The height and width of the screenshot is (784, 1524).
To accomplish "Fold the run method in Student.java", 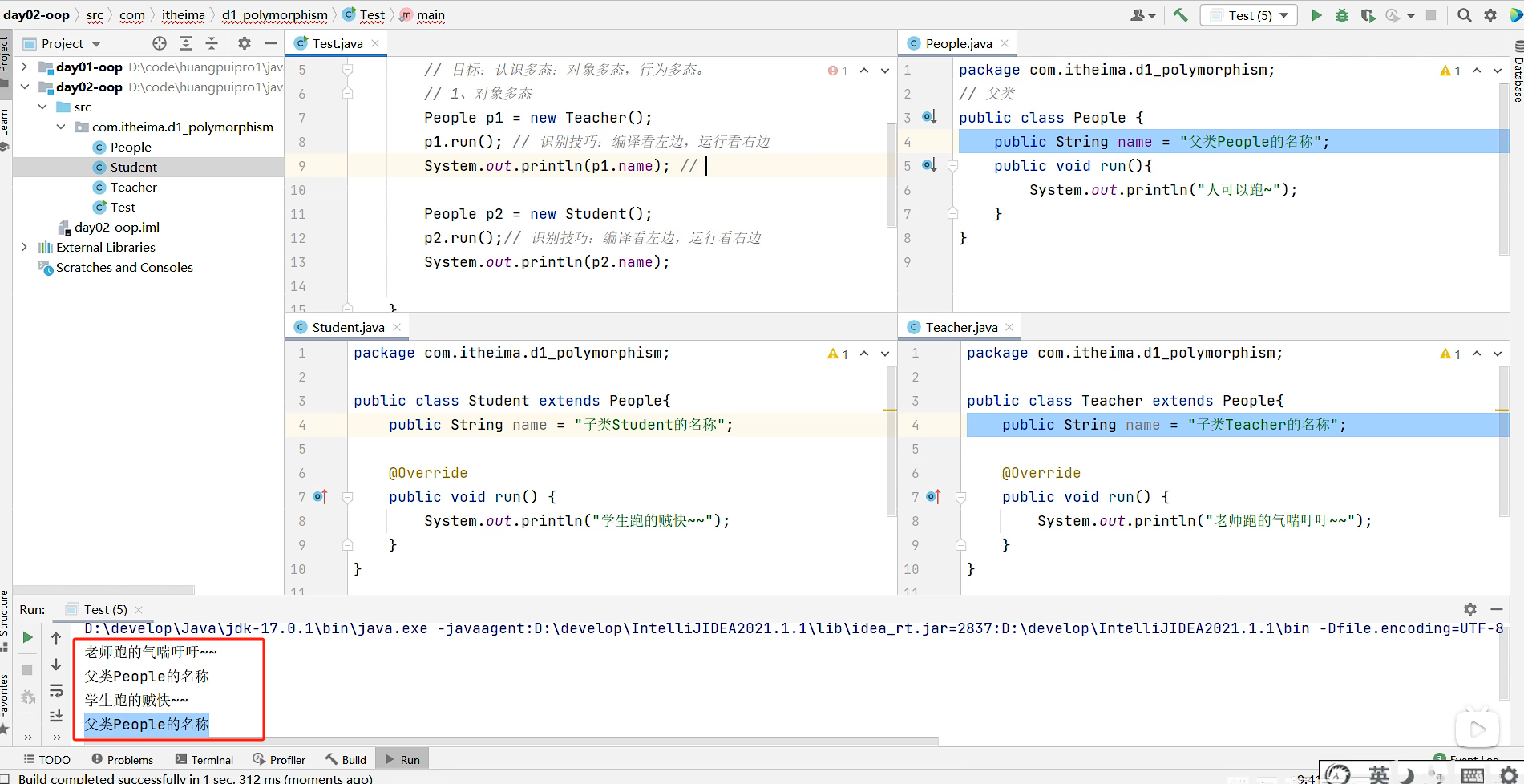I will [347, 497].
